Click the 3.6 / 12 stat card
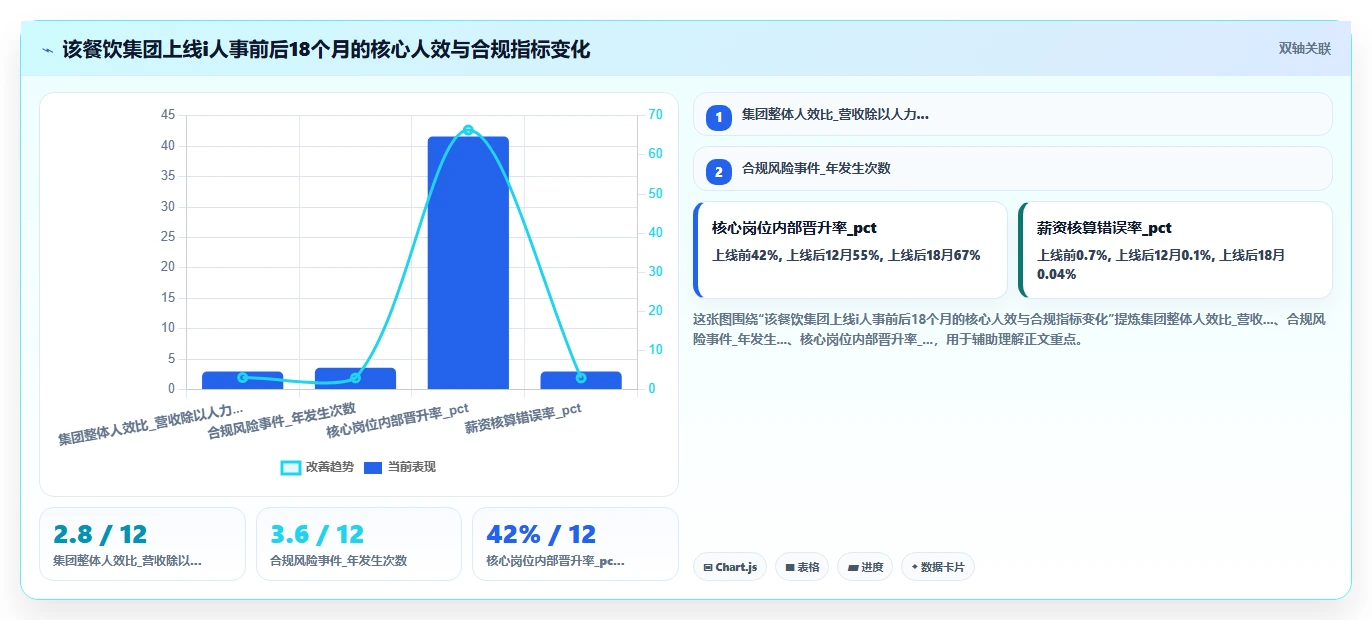Viewport: 1372px width, 620px height. pos(359,544)
